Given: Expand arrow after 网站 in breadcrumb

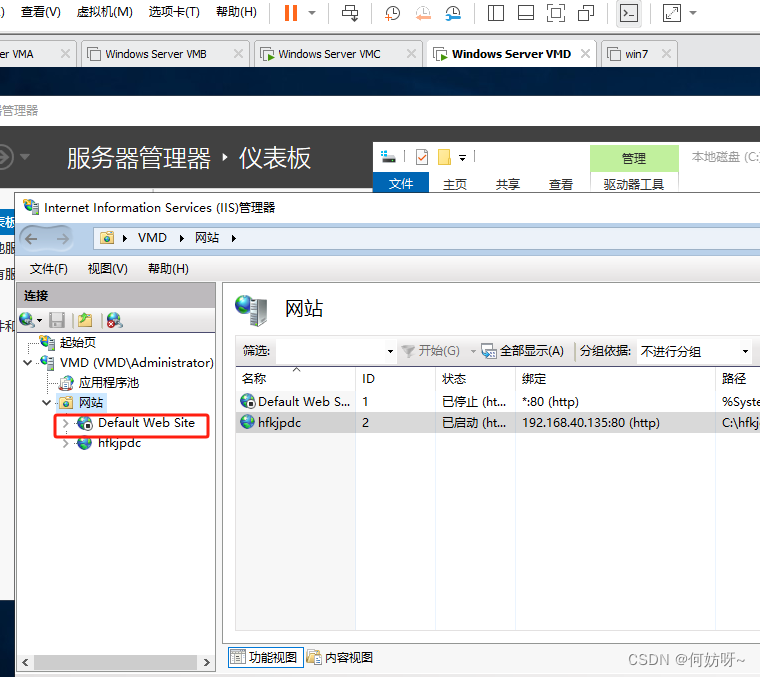Looking at the screenshot, I should (x=234, y=238).
